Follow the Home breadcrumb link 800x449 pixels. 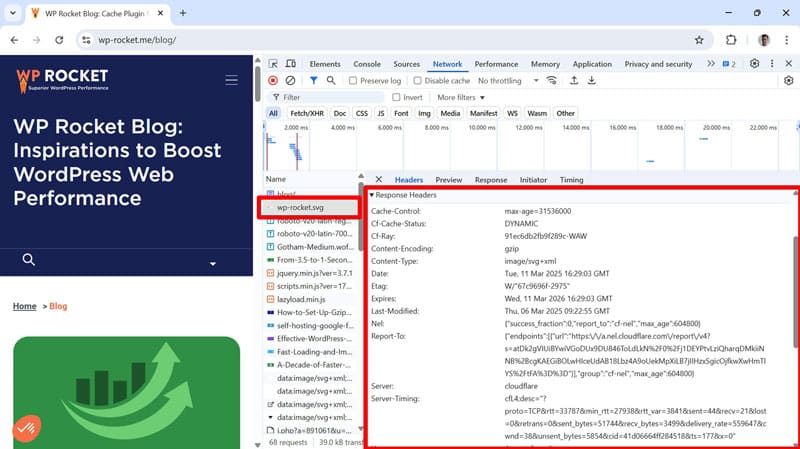tap(24, 306)
